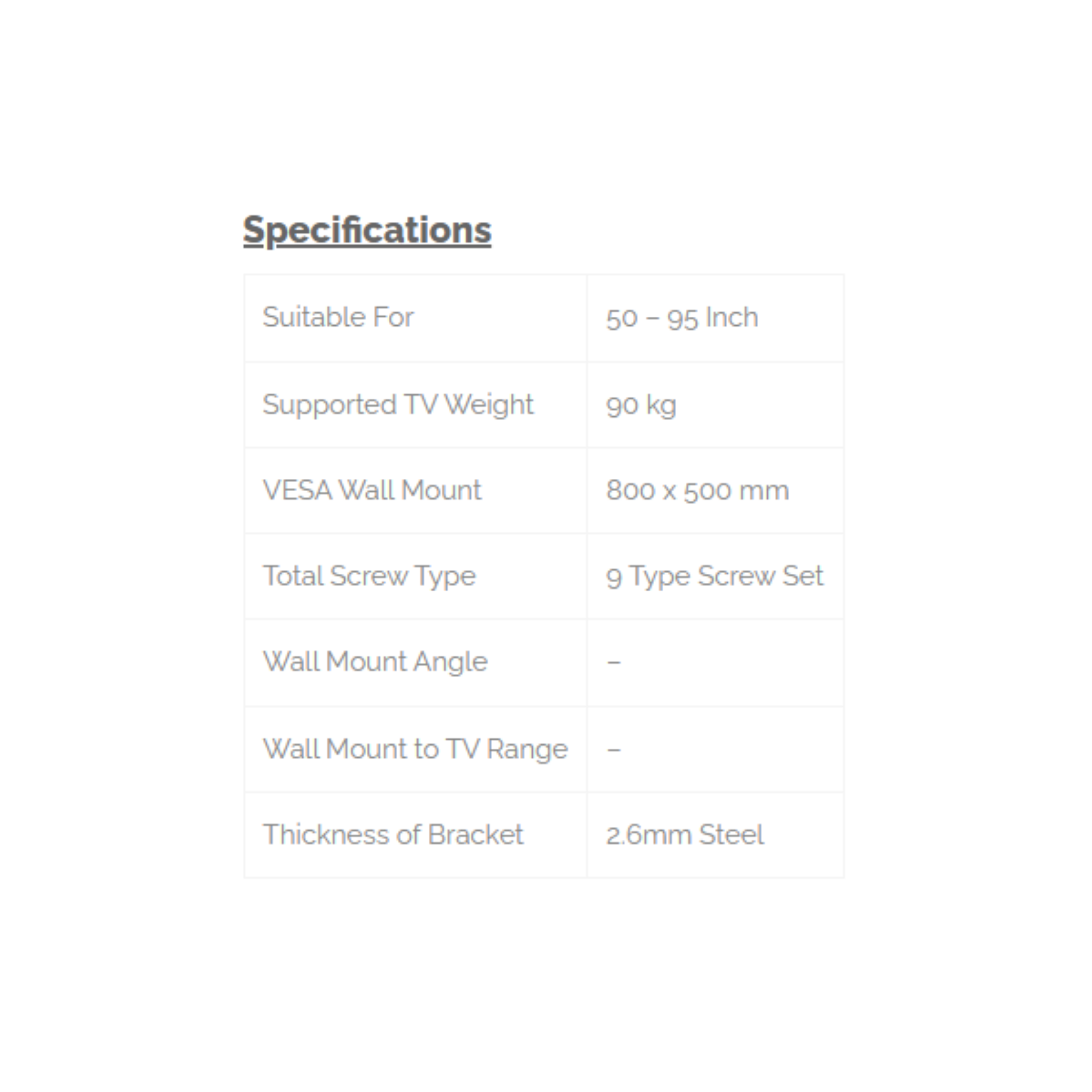This screenshot has height=1092, width=1092.
Task: Select the 'VESA Wall Mount' label
Action: (x=372, y=490)
